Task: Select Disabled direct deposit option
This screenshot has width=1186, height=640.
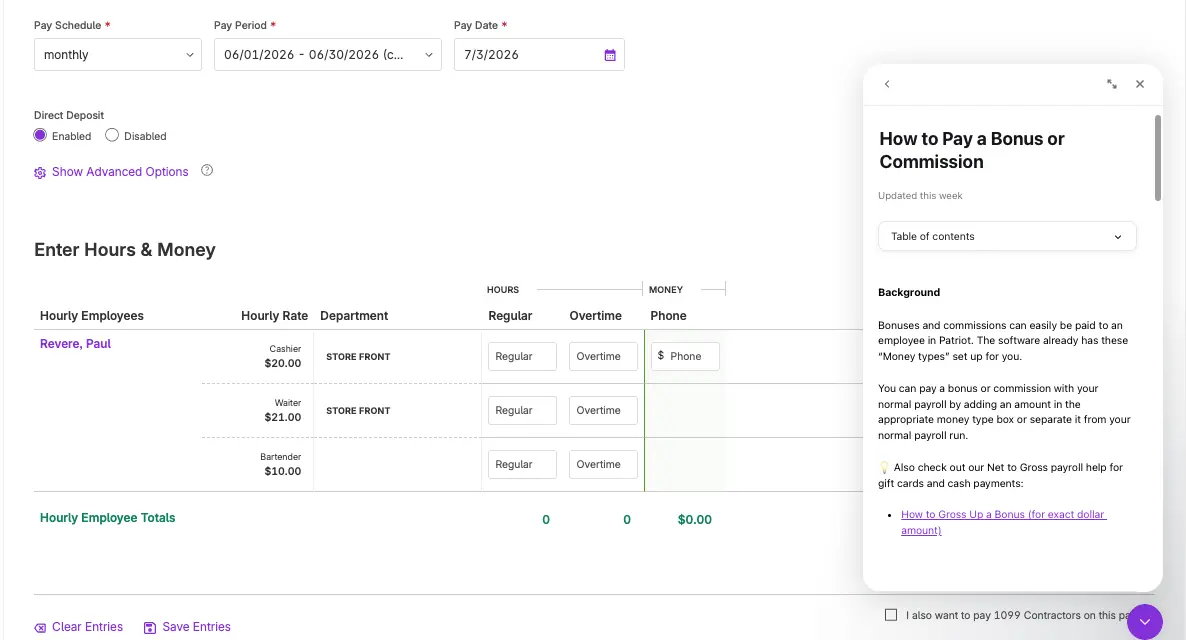Action: 112,135
